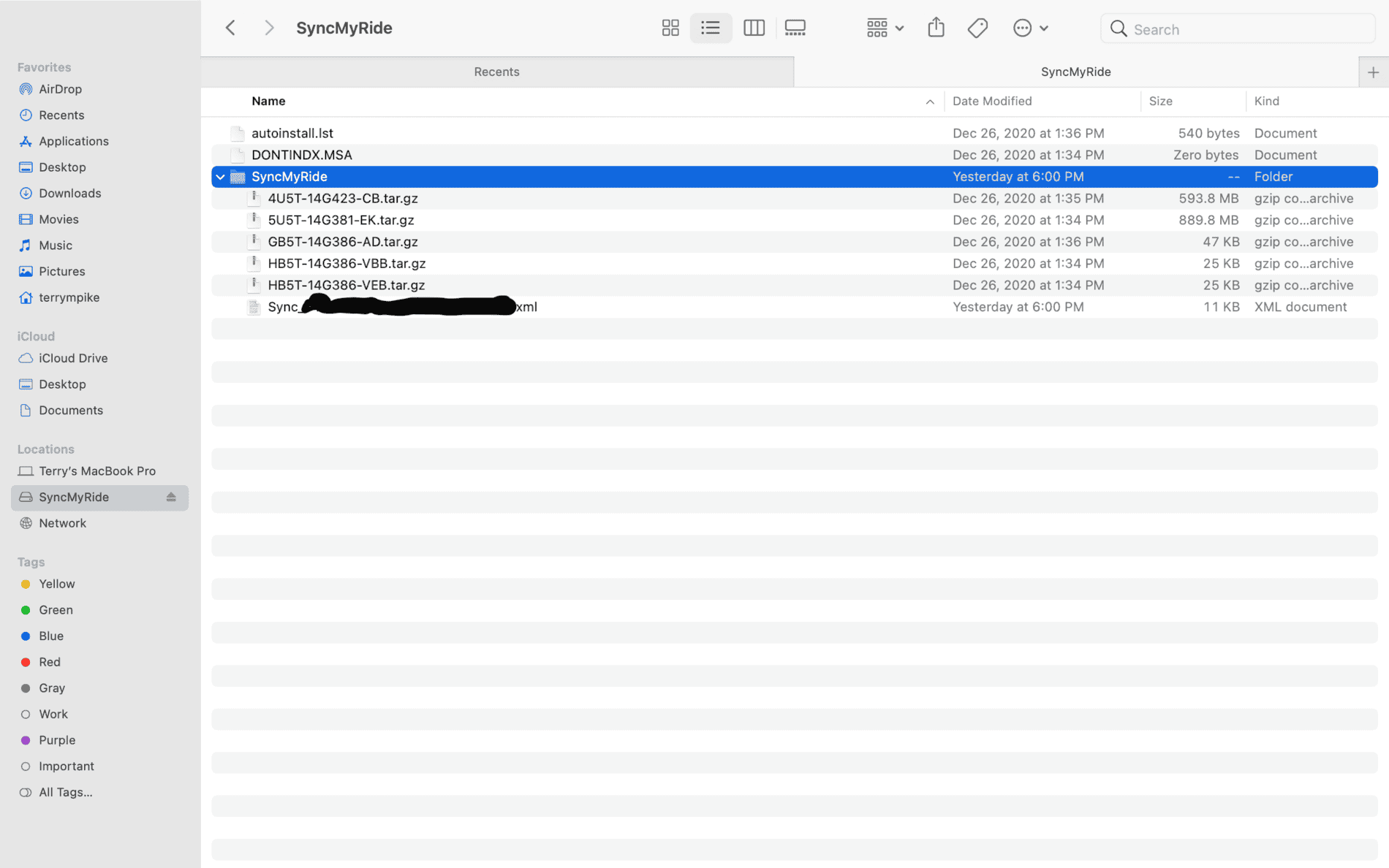Open Desktop under Favorites
This screenshot has height=868, width=1389.
[62, 167]
